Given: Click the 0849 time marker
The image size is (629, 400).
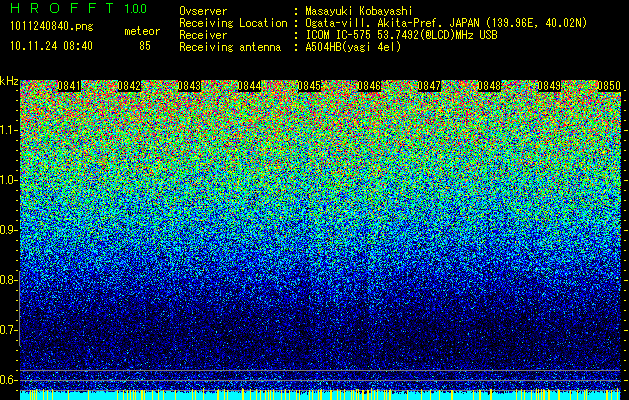Looking at the screenshot, I should (549, 86).
